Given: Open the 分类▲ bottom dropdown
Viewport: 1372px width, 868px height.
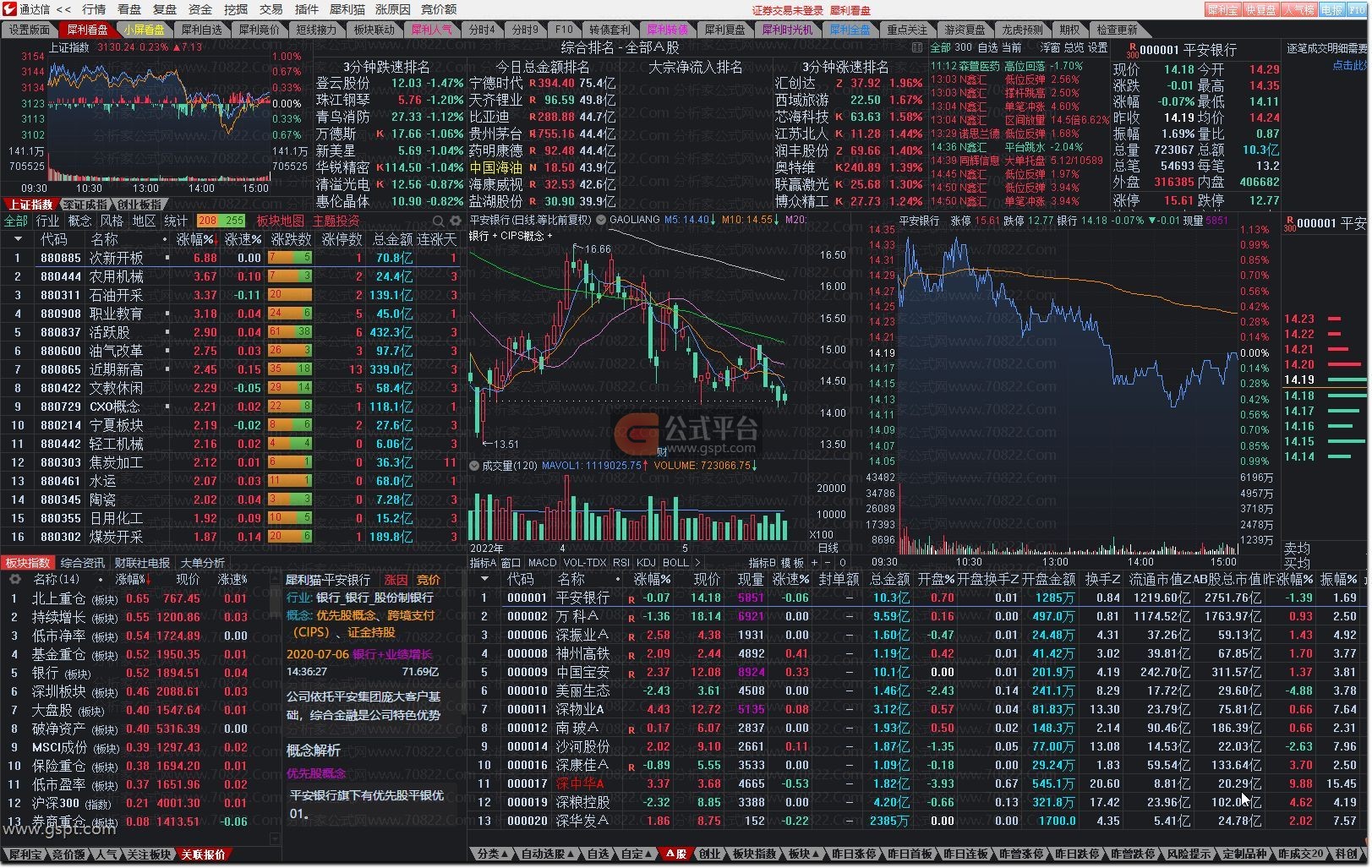Looking at the screenshot, I should pos(492,854).
